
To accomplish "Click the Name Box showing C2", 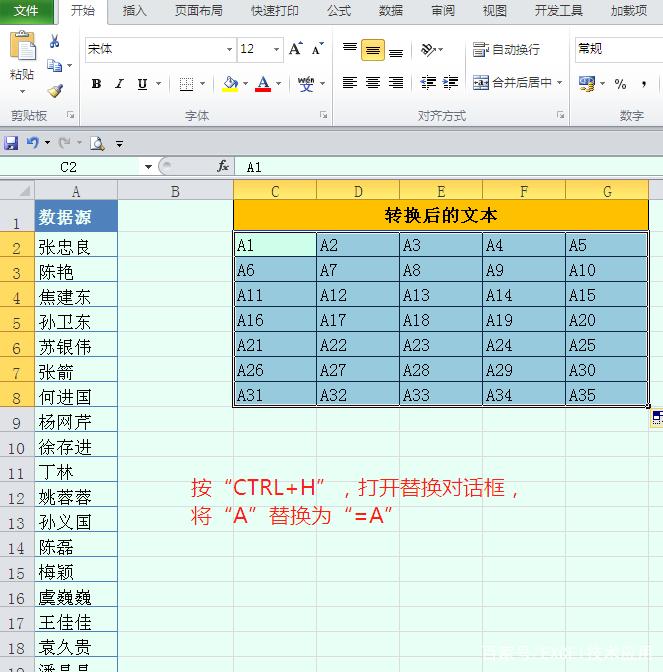I will coord(70,167).
